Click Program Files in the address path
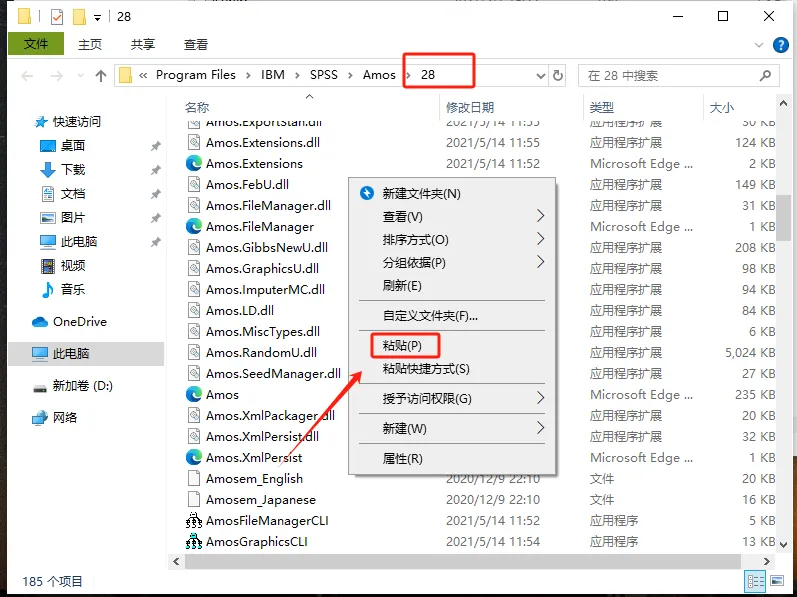The image size is (797, 597). pos(196,75)
